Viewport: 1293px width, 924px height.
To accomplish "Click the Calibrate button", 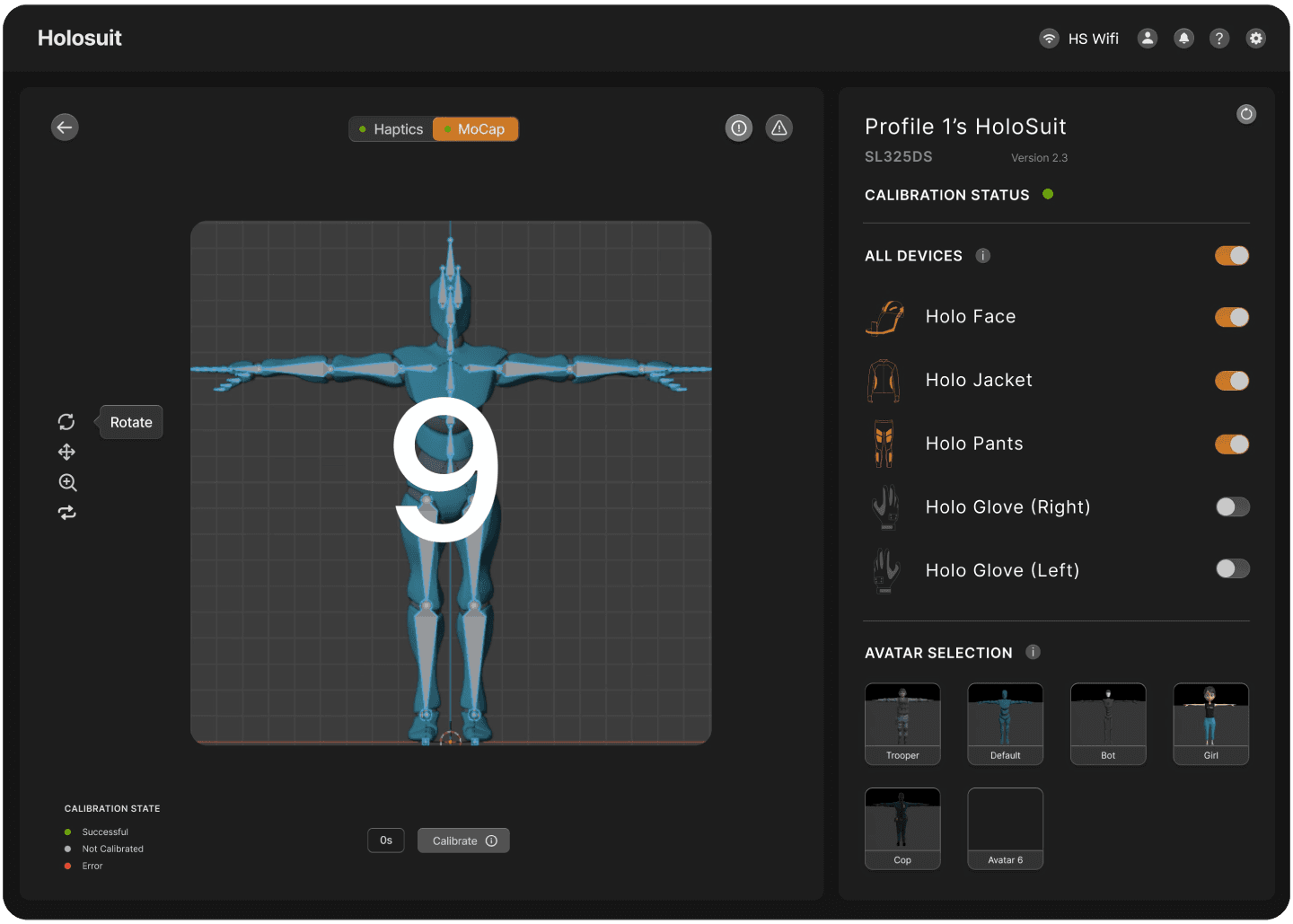I will (x=463, y=840).
